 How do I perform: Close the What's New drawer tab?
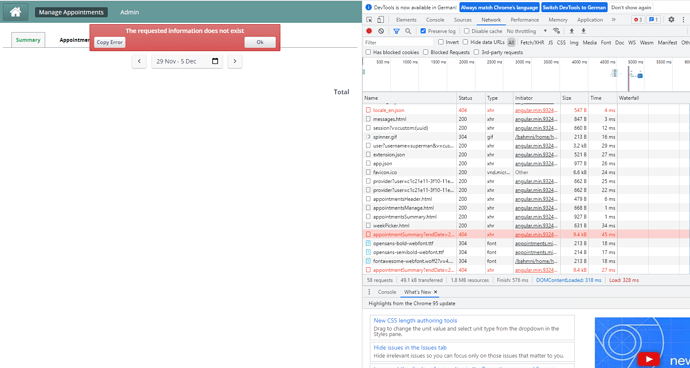click(436, 292)
